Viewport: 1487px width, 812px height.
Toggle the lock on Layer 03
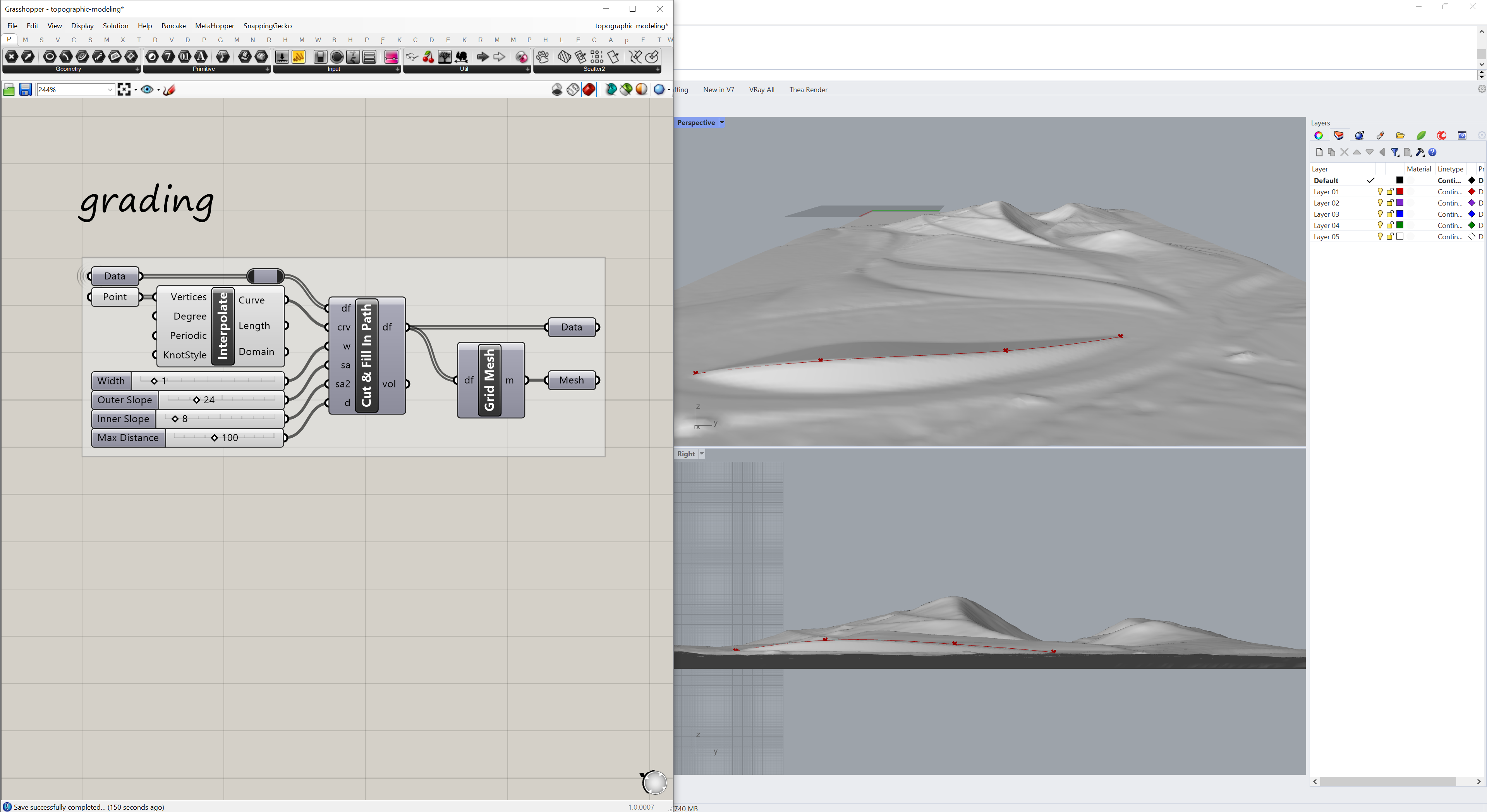point(1390,214)
